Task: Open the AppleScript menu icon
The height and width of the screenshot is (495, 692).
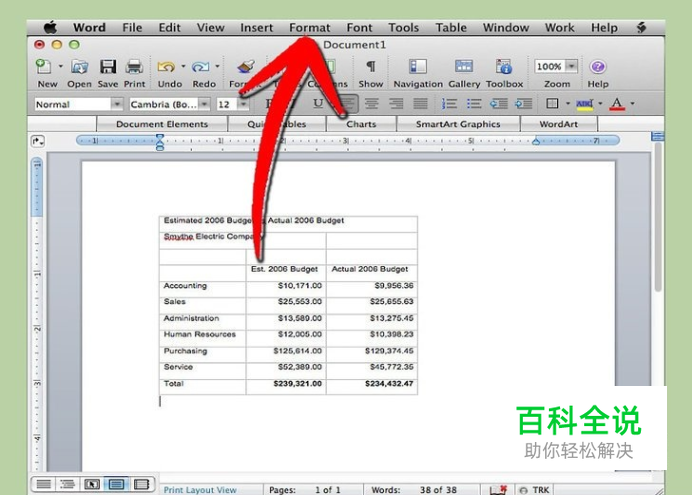Action: pos(641,27)
